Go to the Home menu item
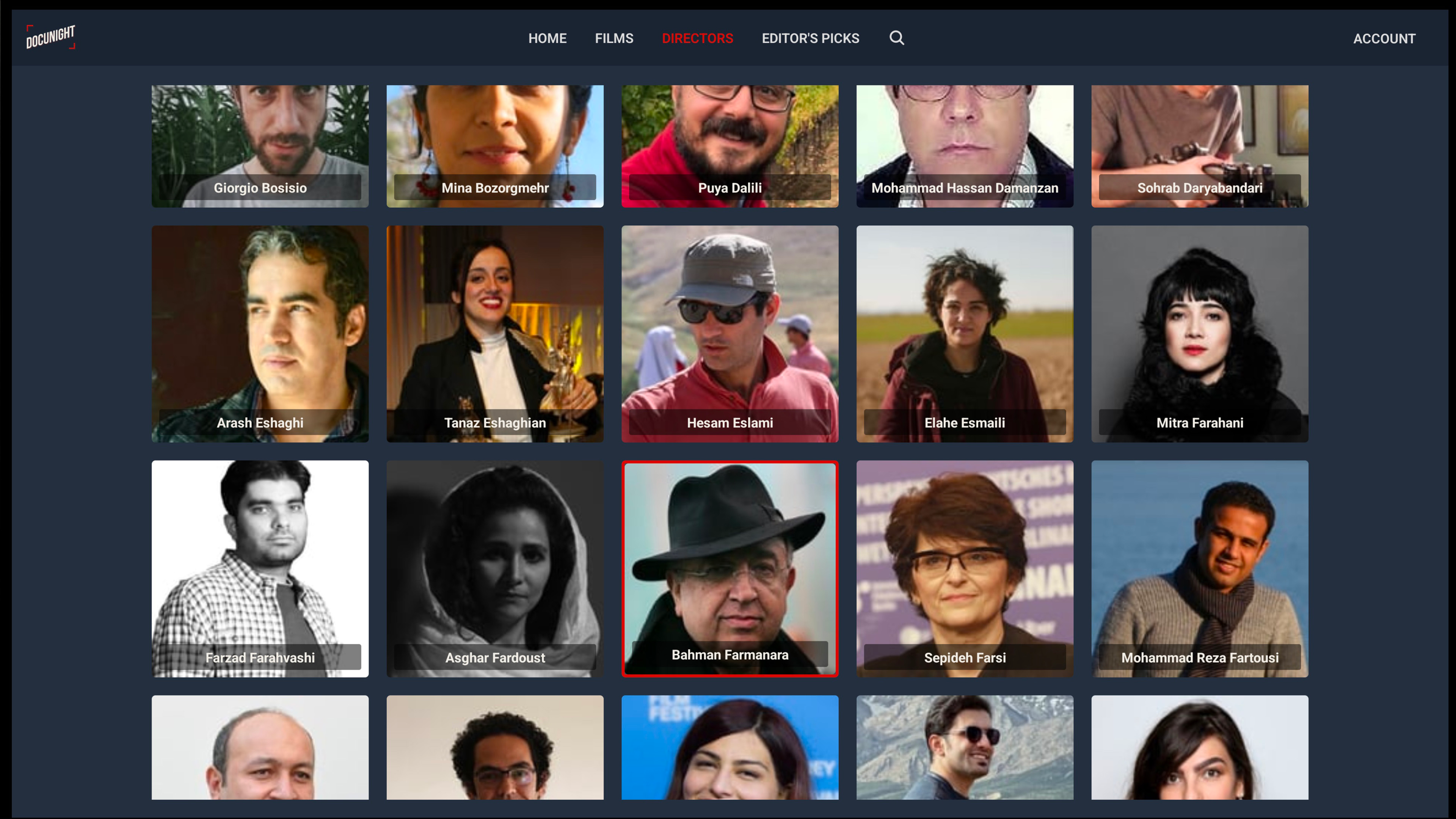The height and width of the screenshot is (819, 1456). (547, 38)
